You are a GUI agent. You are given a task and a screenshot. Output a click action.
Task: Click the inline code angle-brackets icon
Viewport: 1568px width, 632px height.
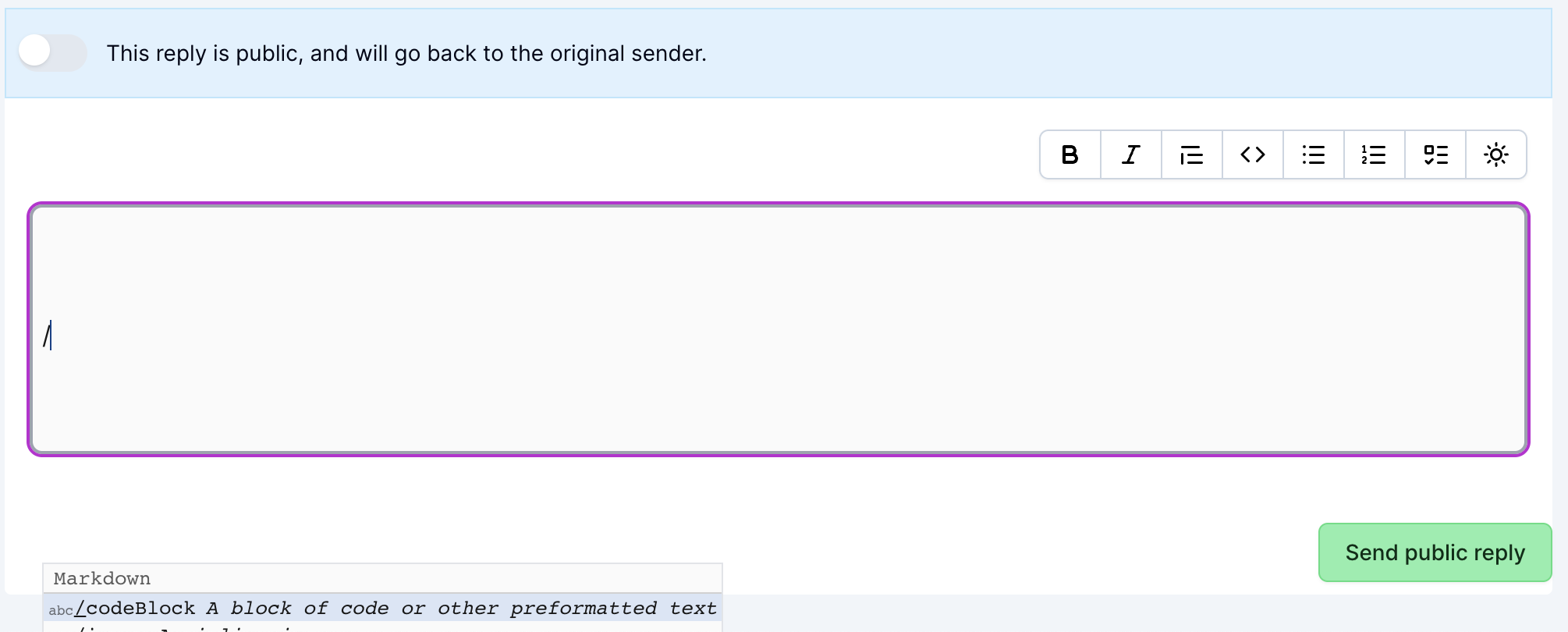click(x=1253, y=154)
